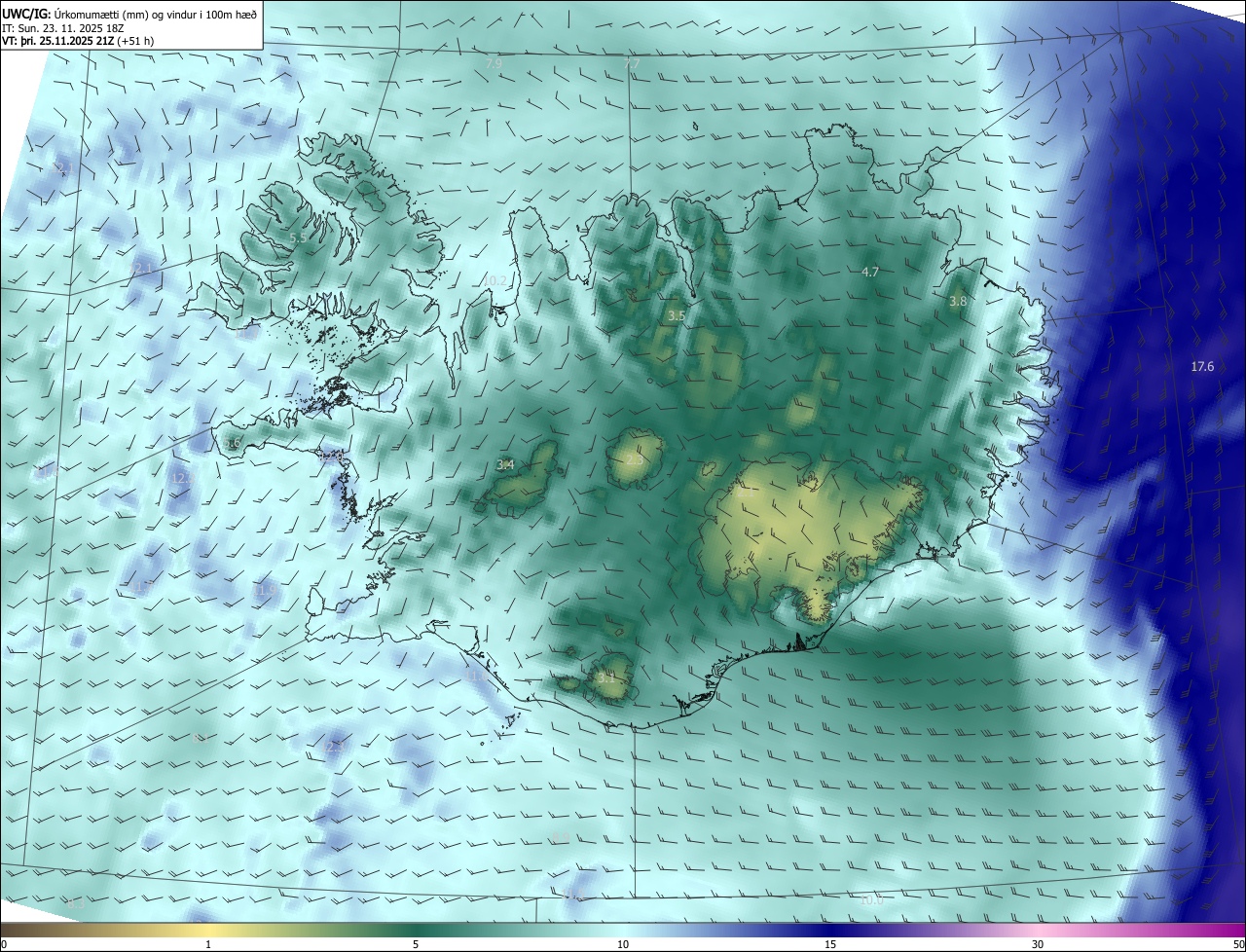This screenshot has width=1246, height=952.
Task: Click the 10.2 value label on the map
Action: point(495,280)
